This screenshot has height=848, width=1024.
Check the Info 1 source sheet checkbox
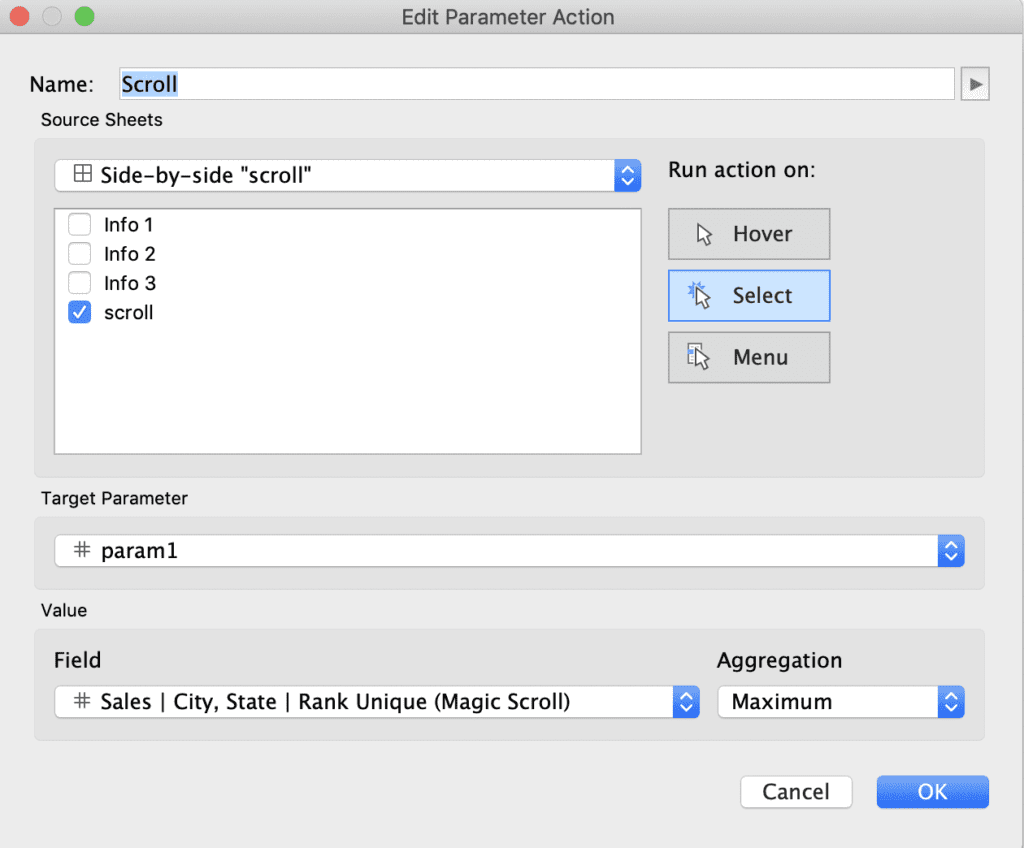click(x=79, y=224)
